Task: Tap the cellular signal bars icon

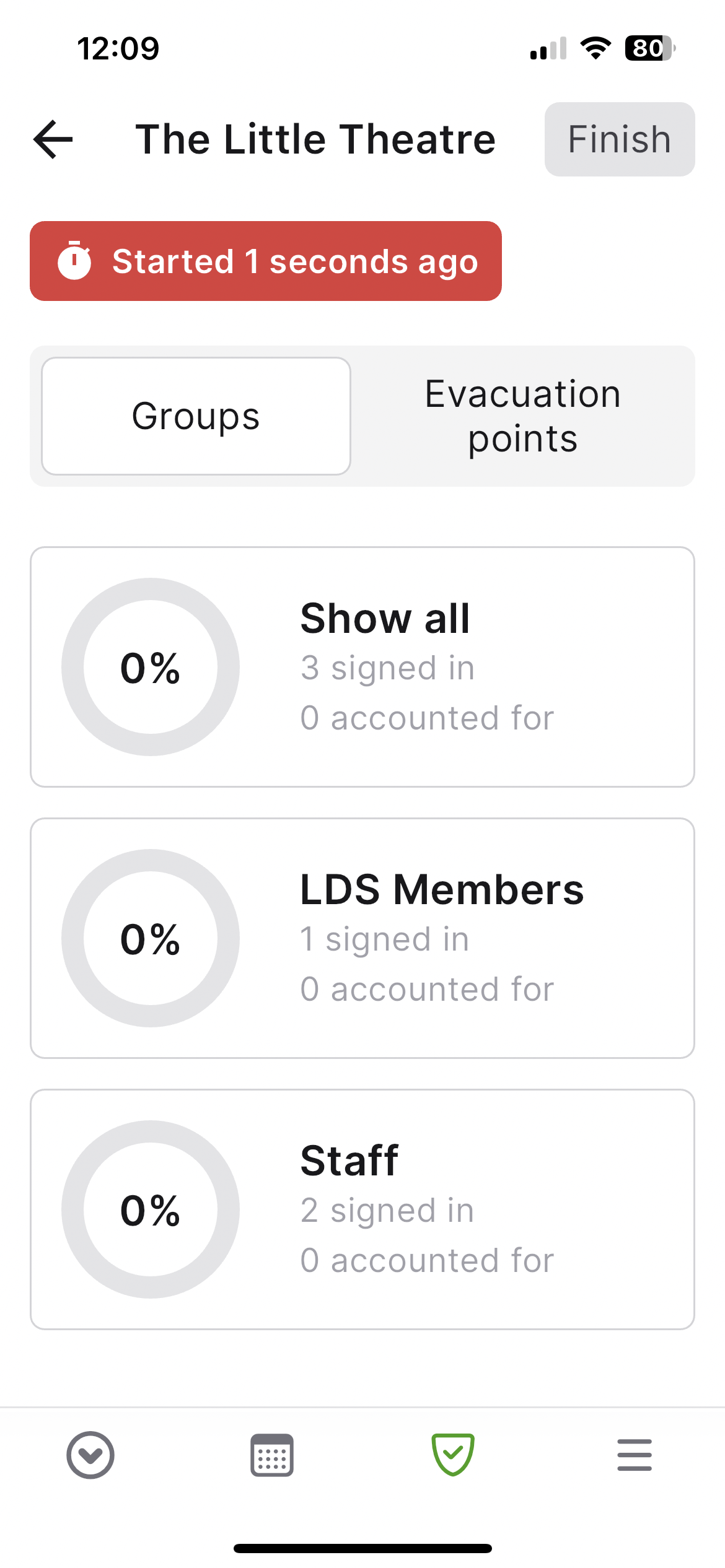Action: 548,49
